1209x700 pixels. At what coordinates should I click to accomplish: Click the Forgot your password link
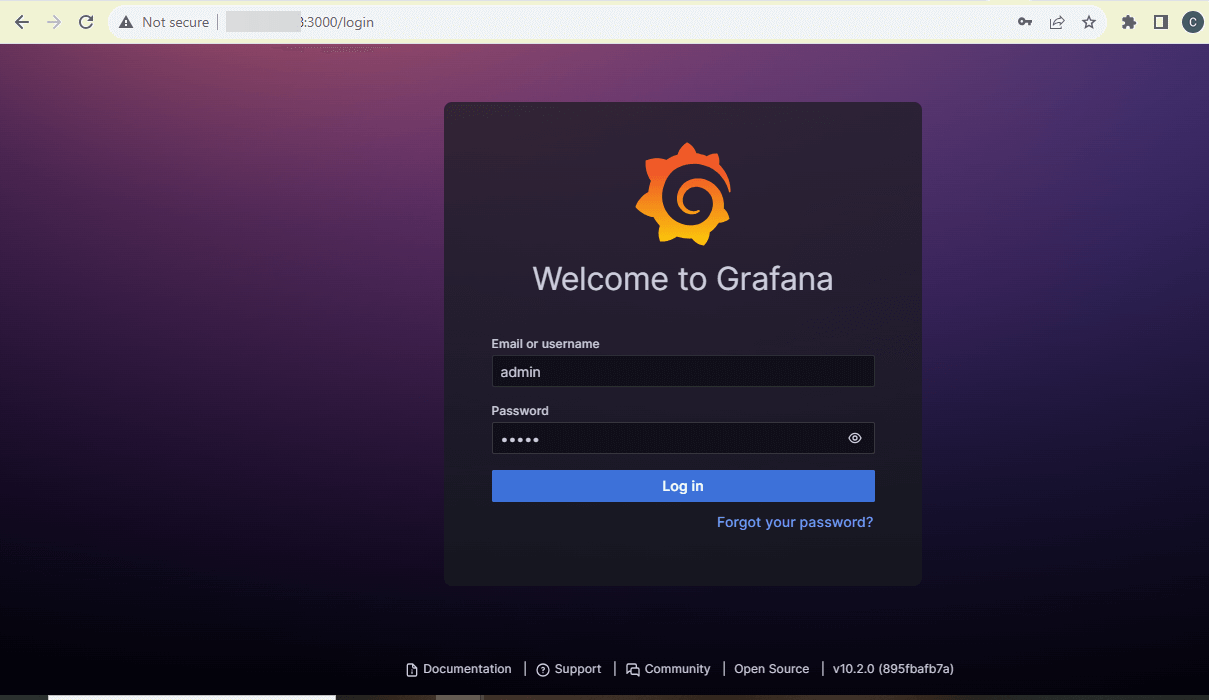(x=794, y=521)
